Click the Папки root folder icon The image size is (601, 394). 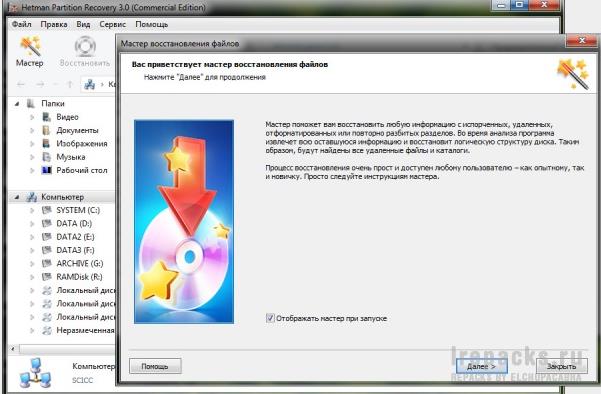[31, 103]
